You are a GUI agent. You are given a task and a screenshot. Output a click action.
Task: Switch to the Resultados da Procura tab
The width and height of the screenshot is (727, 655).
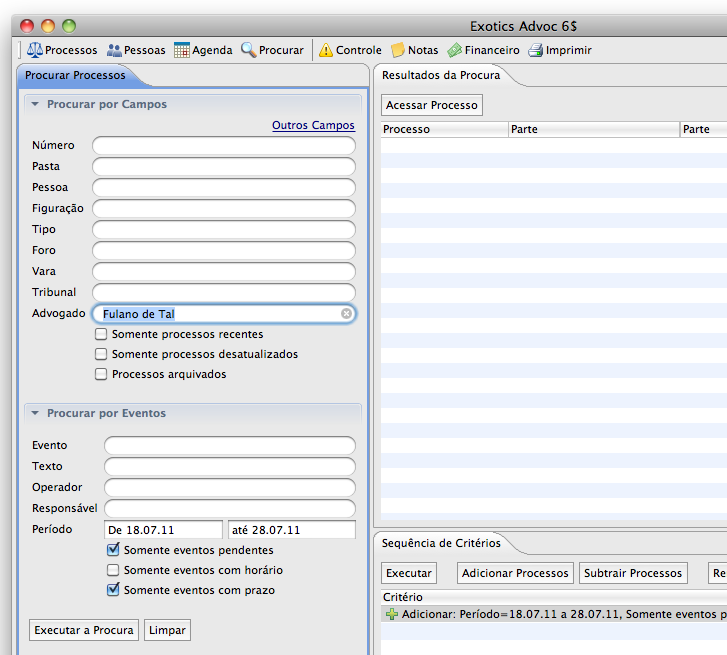point(441,75)
